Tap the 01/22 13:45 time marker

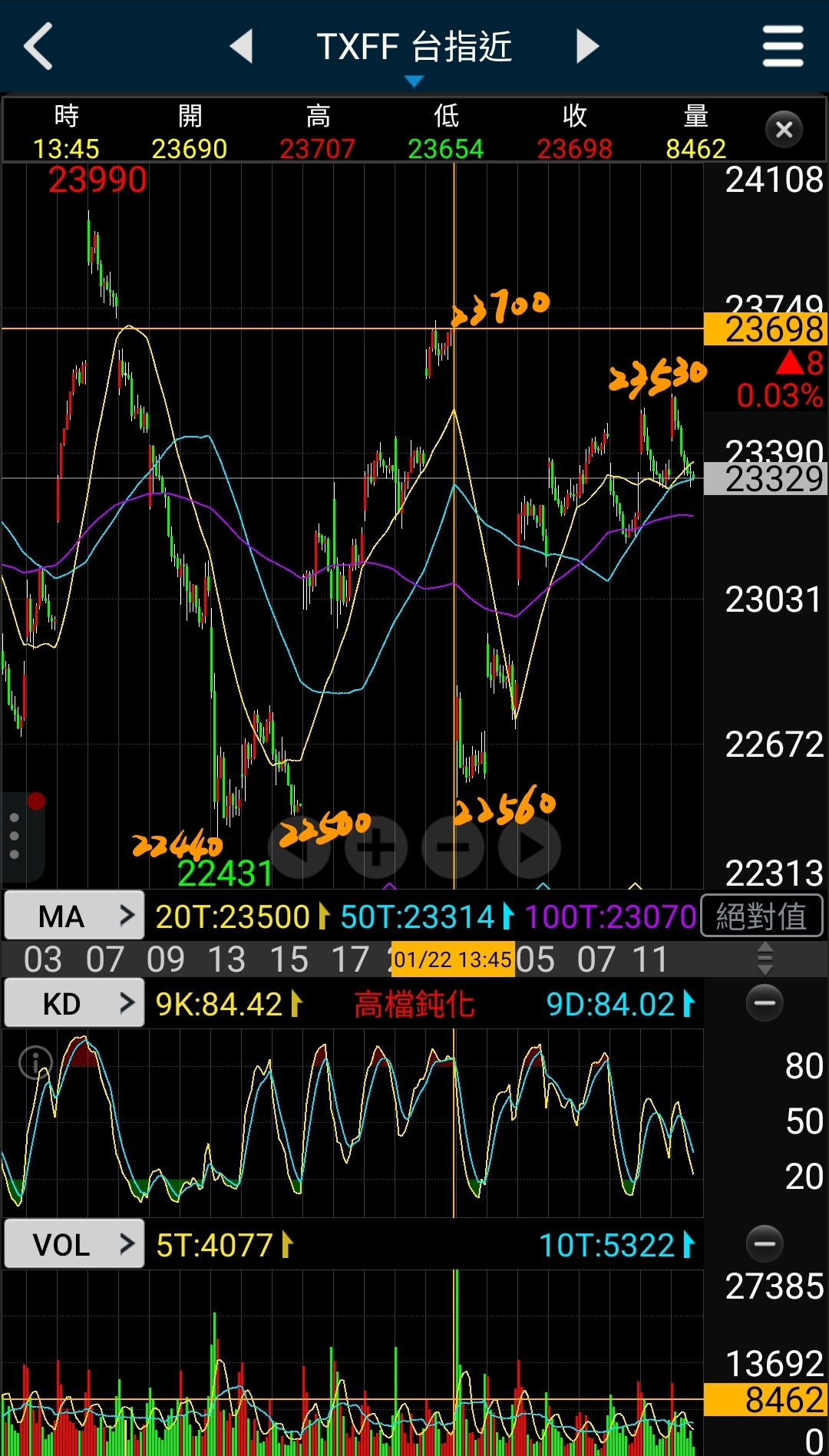pyautogui.click(x=452, y=959)
